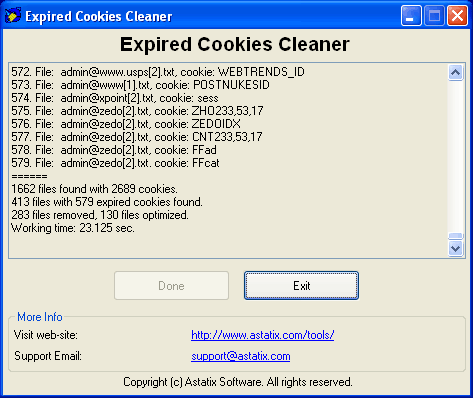Image resolution: width=473 pixels, height=398 pixels.
Task: Click the greyed-out Done button
Action: coord(171,286)
